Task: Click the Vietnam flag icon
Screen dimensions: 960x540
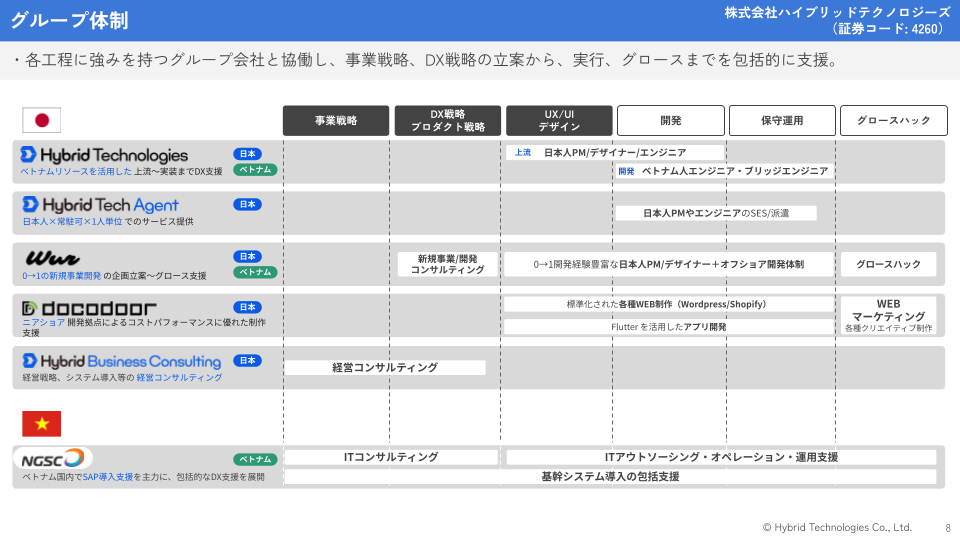Action: coord(42,424)
